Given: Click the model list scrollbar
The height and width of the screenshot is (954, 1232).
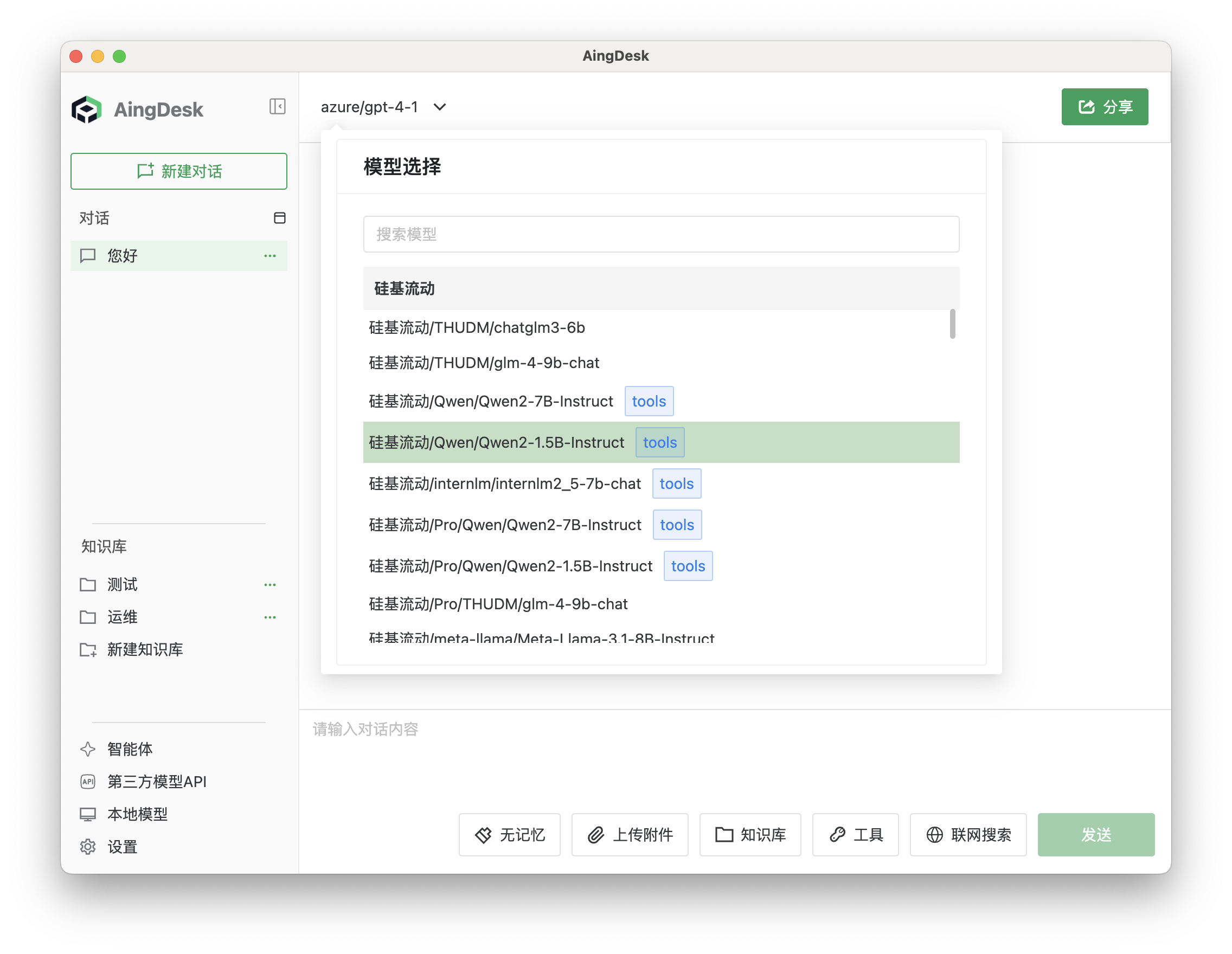Looking at the screenshot, I should (x=953, y=324).
